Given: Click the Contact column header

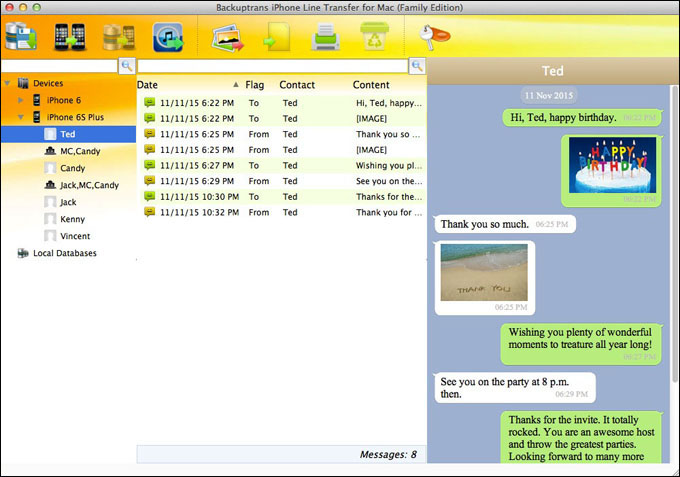Looking at the screenshot, I should (297, 85).
